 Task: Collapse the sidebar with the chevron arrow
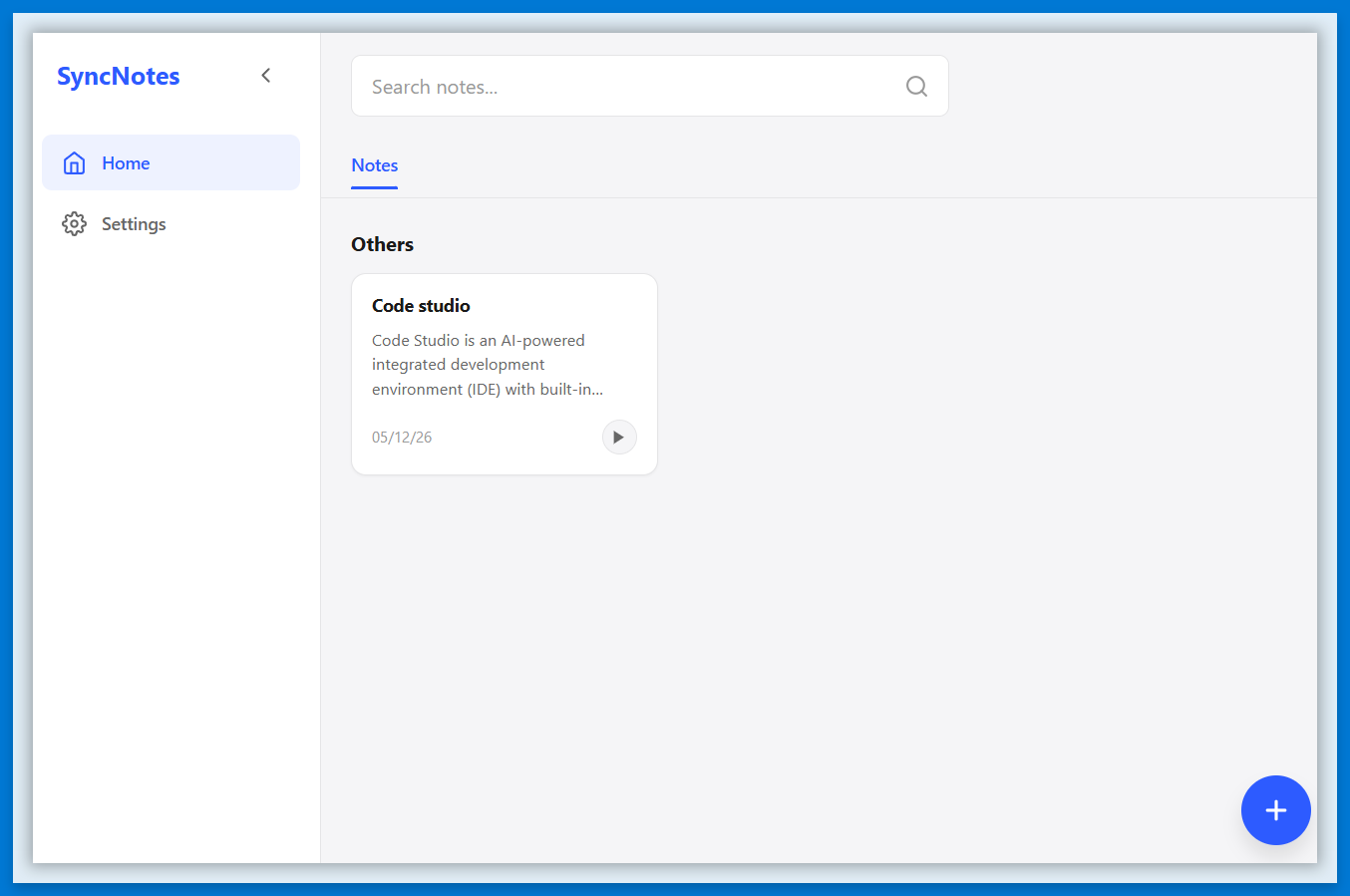click(x=266, y=76)
